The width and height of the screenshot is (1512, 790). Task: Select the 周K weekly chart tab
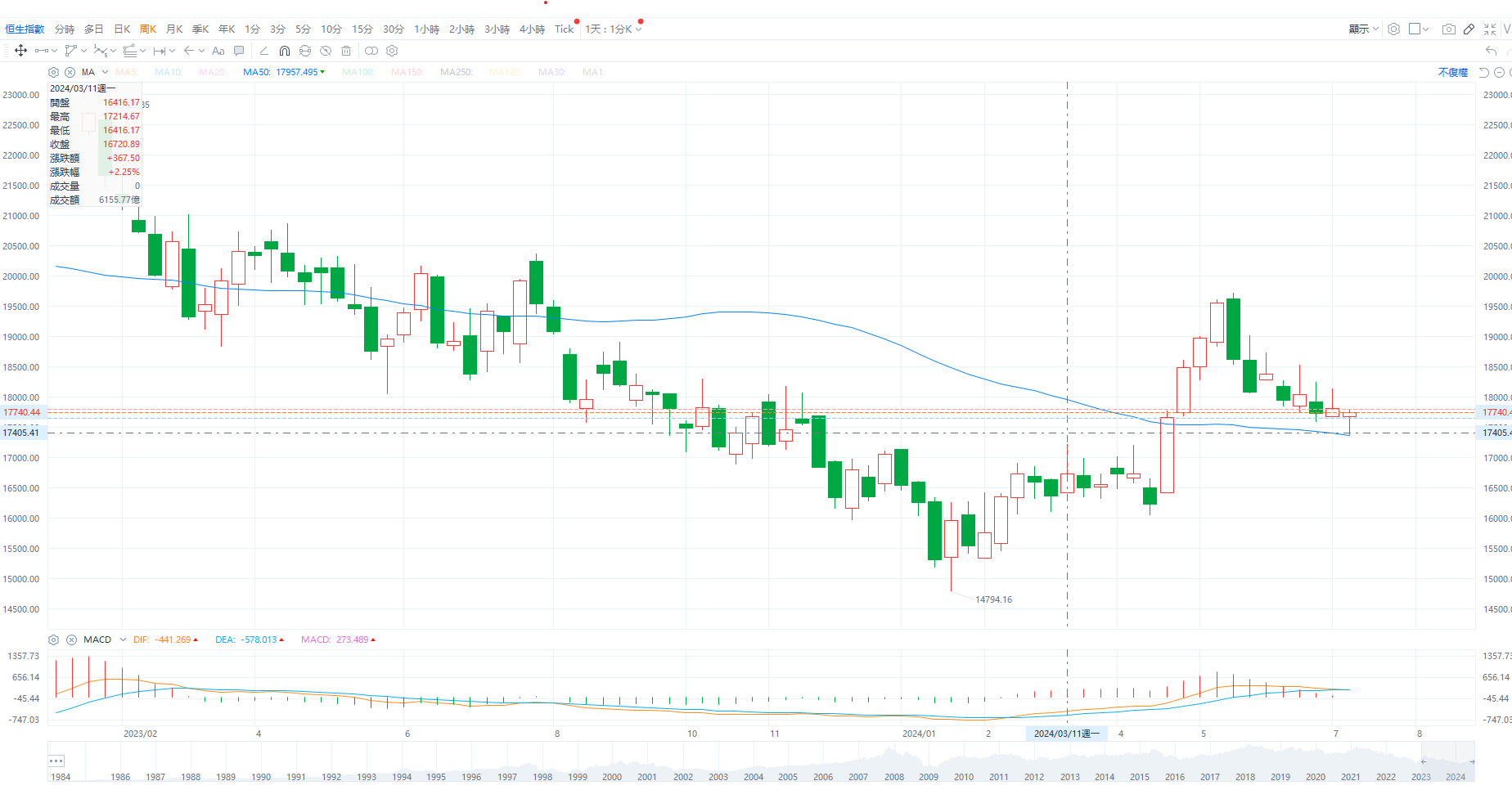pos(148,29)
